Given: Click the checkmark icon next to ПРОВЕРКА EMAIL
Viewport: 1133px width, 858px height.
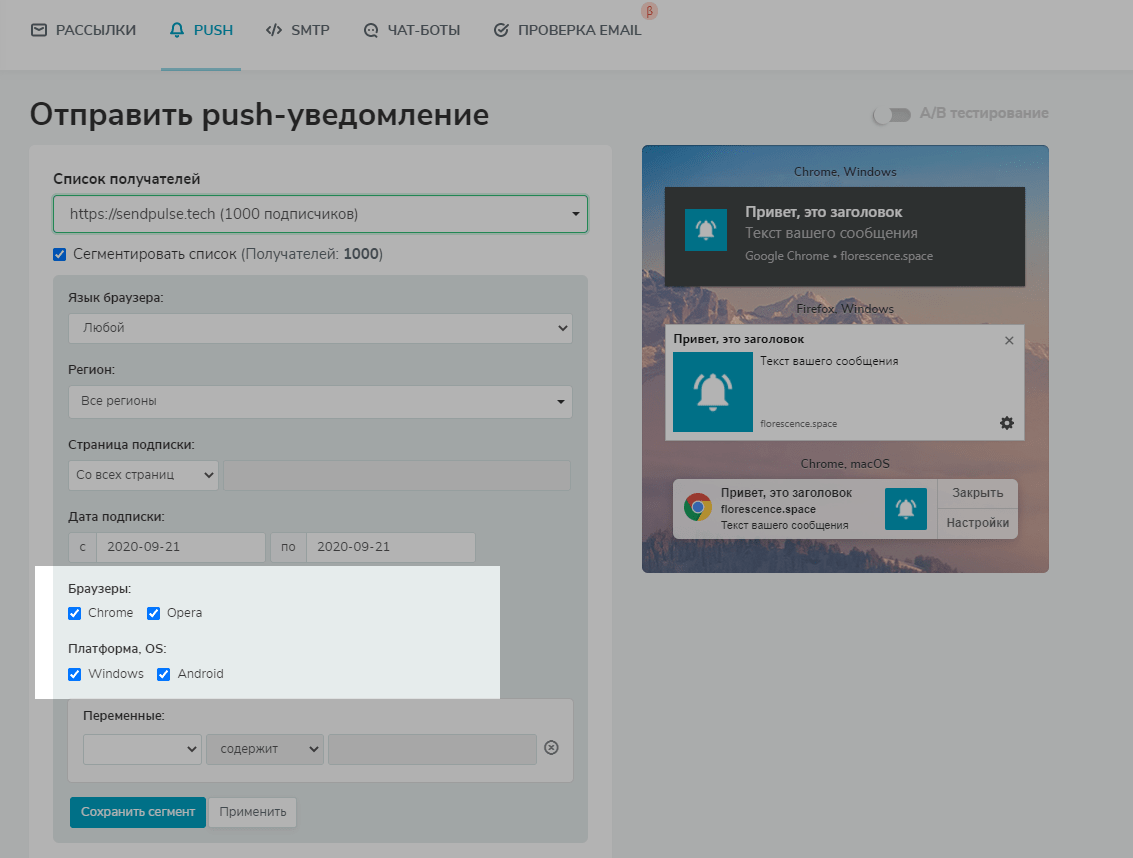Looking at the screenshot, I should pos(501,30).
